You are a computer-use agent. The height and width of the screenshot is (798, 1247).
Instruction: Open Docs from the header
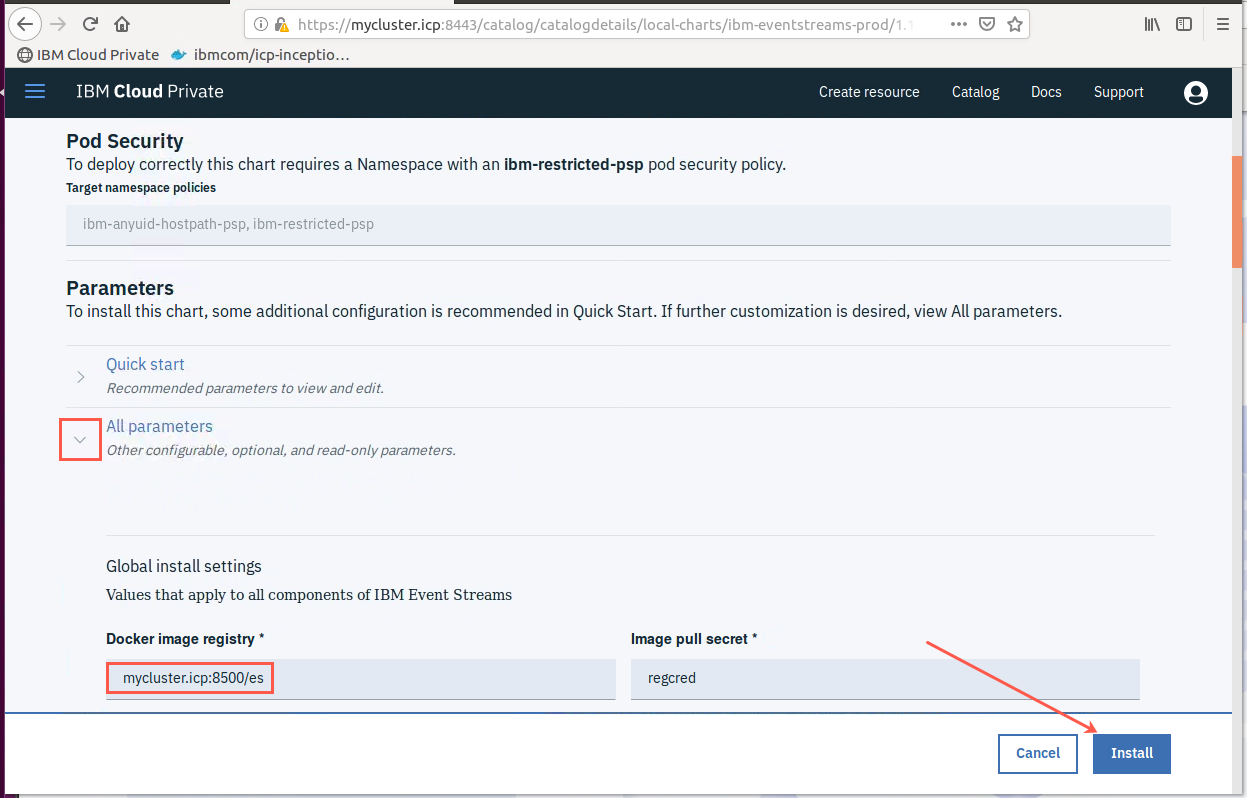[x=1046, y=92]
